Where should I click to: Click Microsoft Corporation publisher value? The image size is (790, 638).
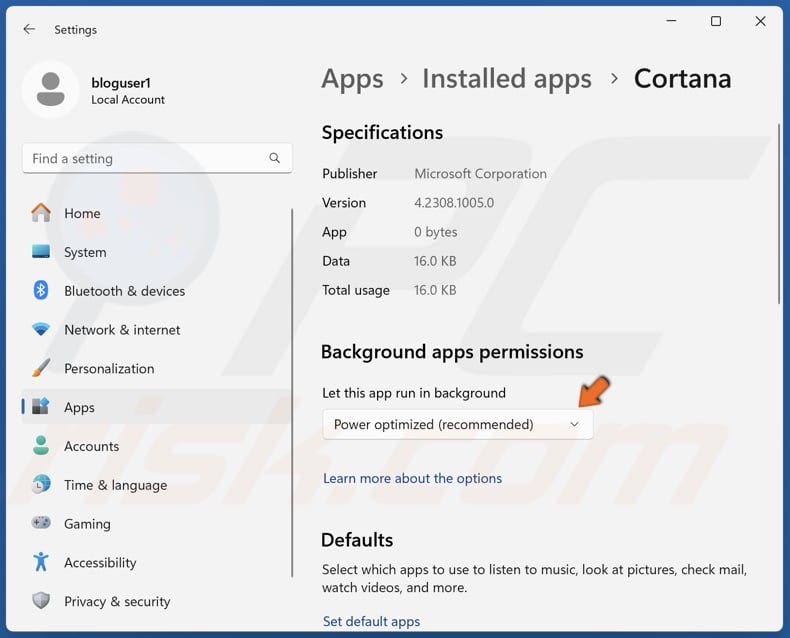[480, 173]
